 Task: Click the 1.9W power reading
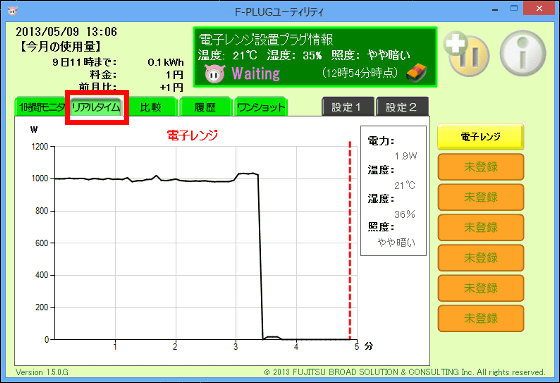[x=406, y=156]
